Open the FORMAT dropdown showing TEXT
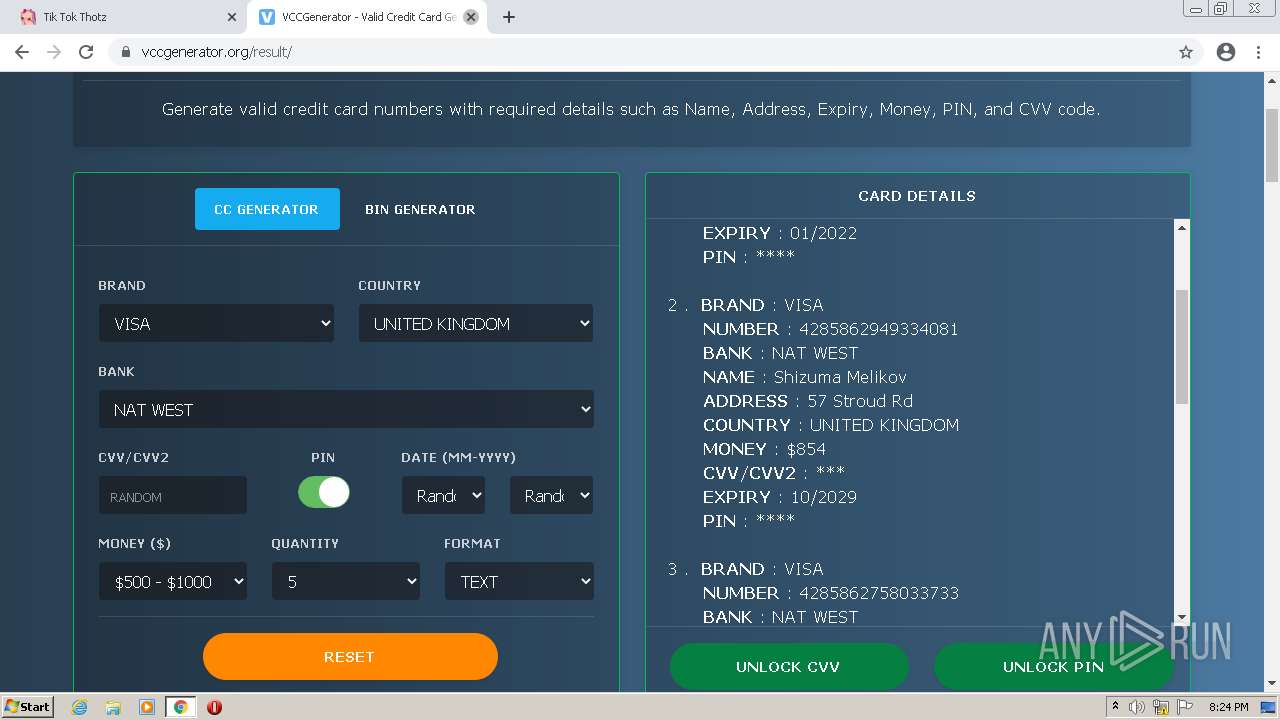 tap(519, 581)
